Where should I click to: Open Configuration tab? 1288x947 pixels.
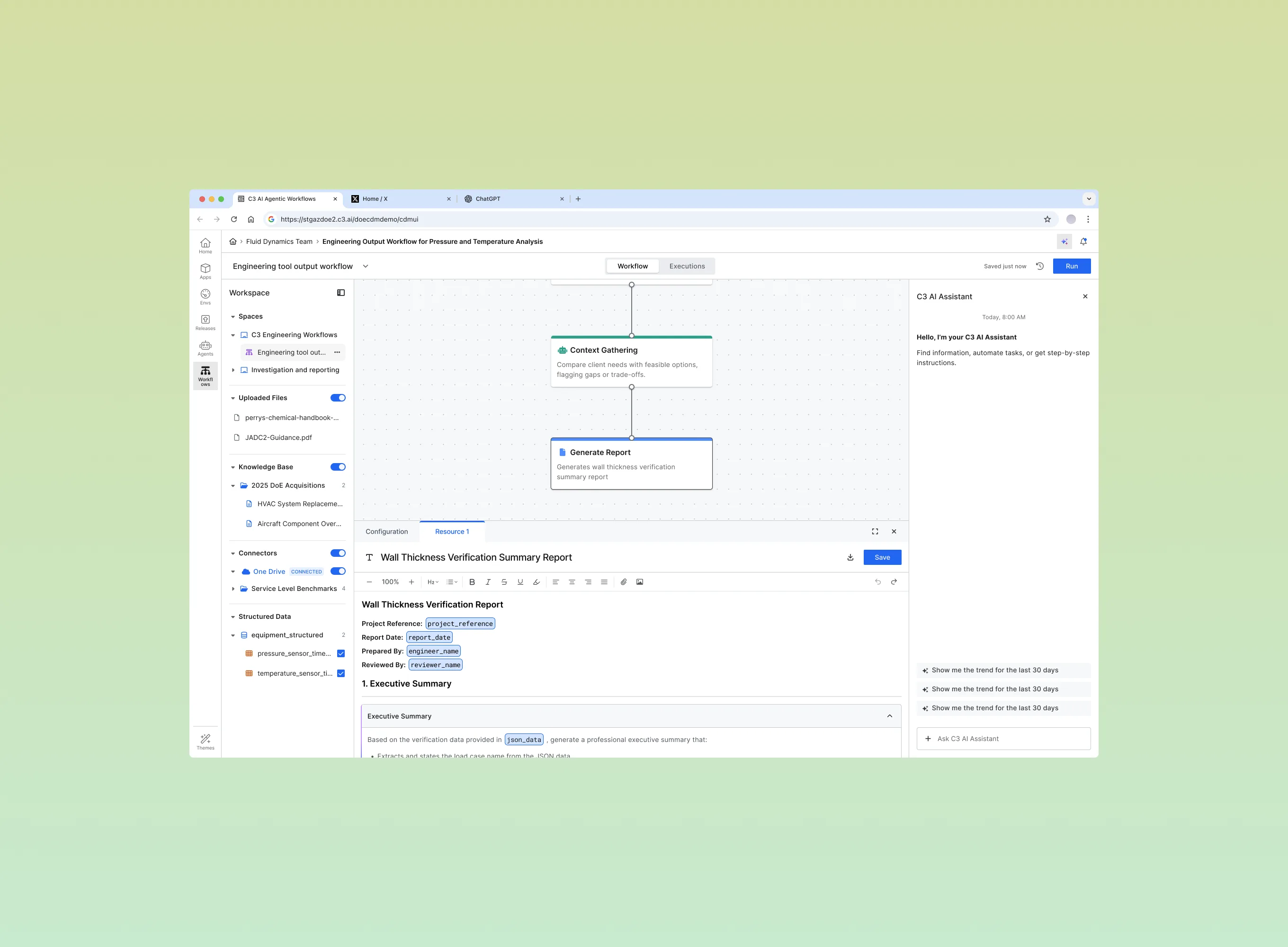[x=387, y=531]
